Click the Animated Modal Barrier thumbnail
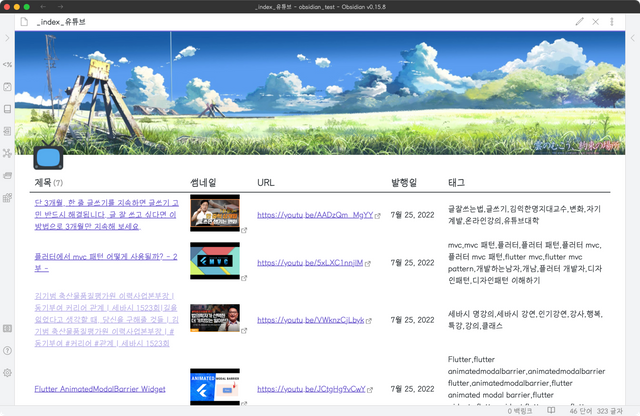The height and width of the screenshot is (416, 640). click(x=215, y=387)
